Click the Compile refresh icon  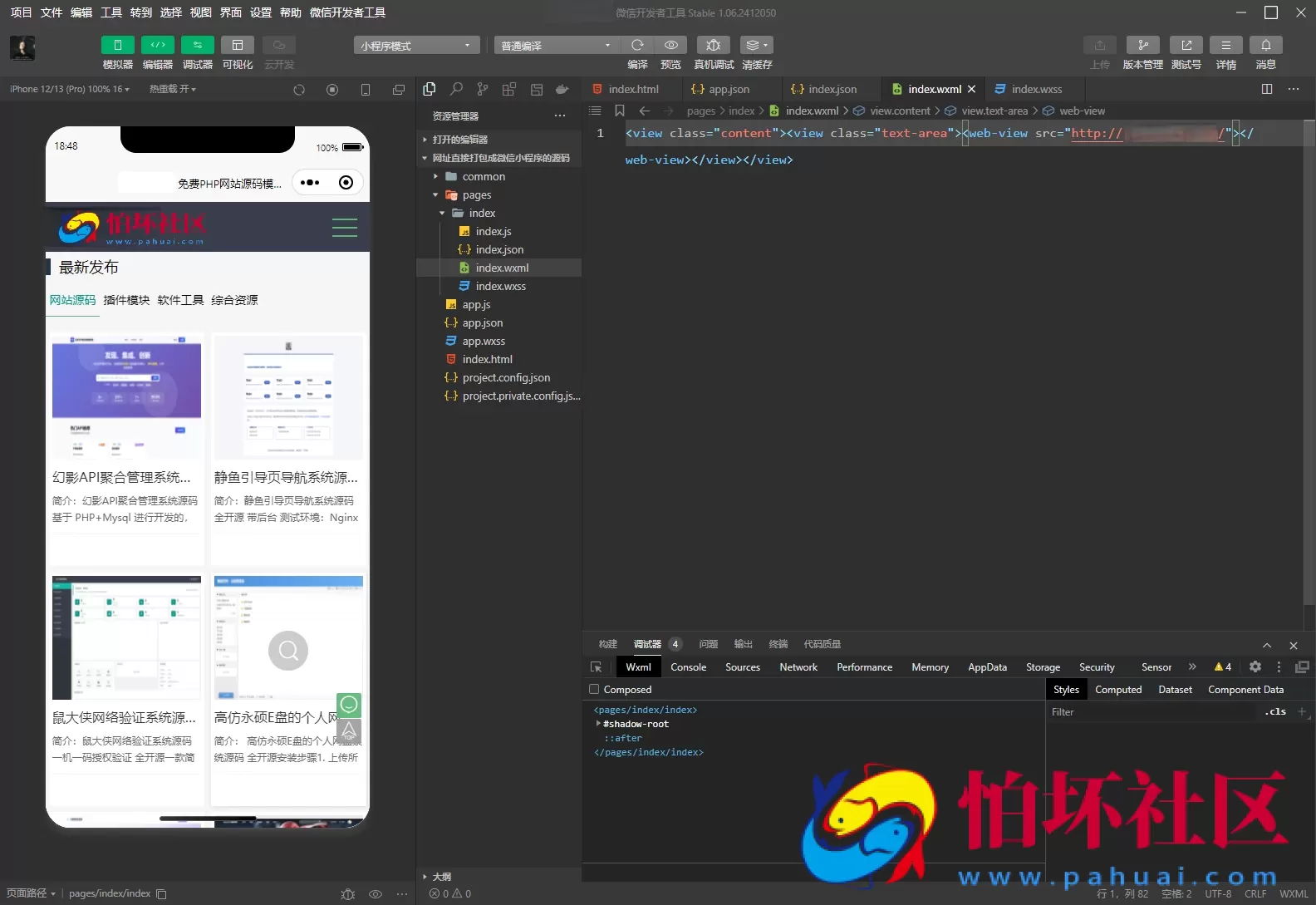(x=637, y=45)
